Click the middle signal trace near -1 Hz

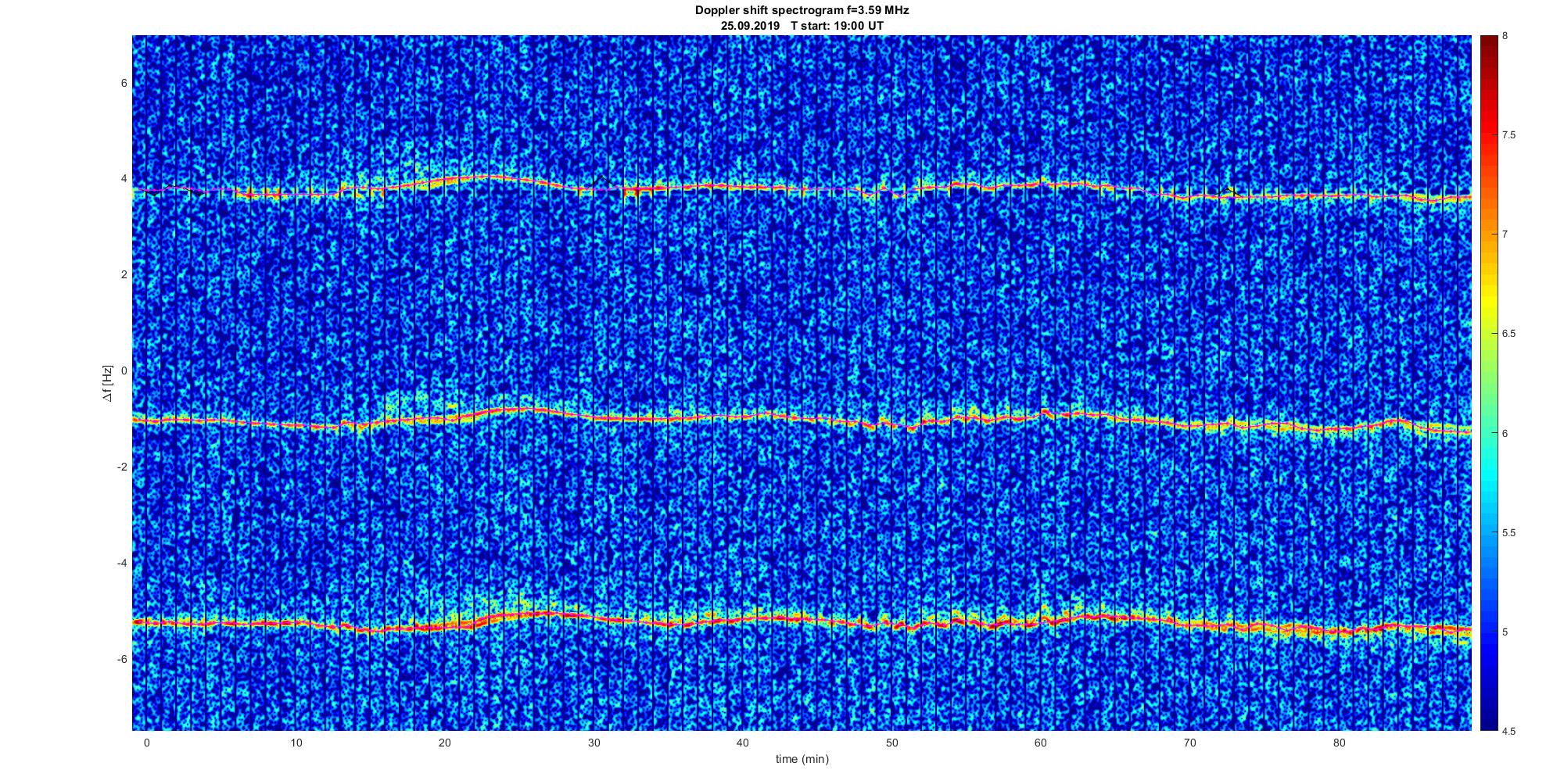[802, 420]
